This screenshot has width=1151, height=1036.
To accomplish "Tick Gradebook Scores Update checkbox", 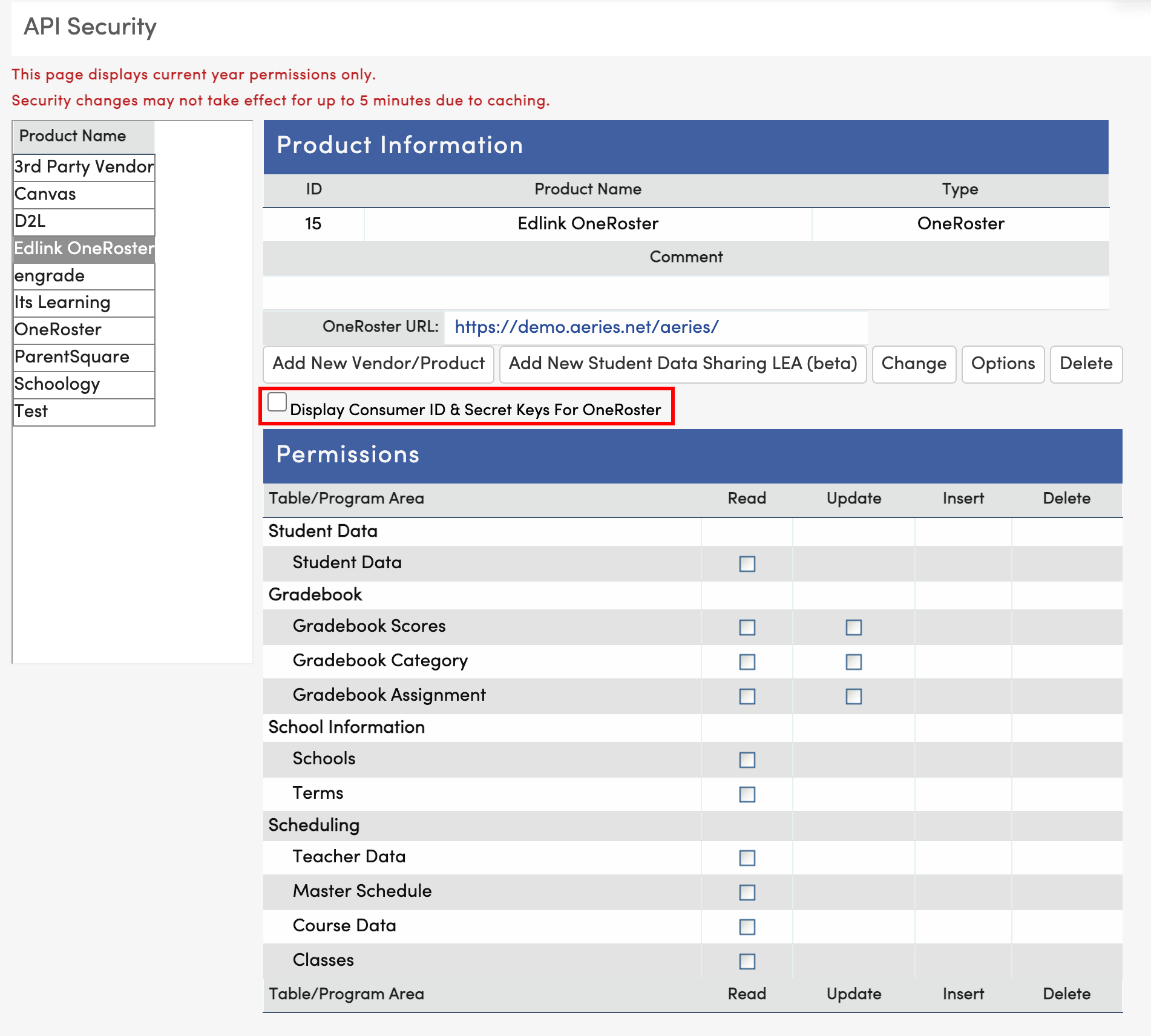I will [x=854, y=628].
